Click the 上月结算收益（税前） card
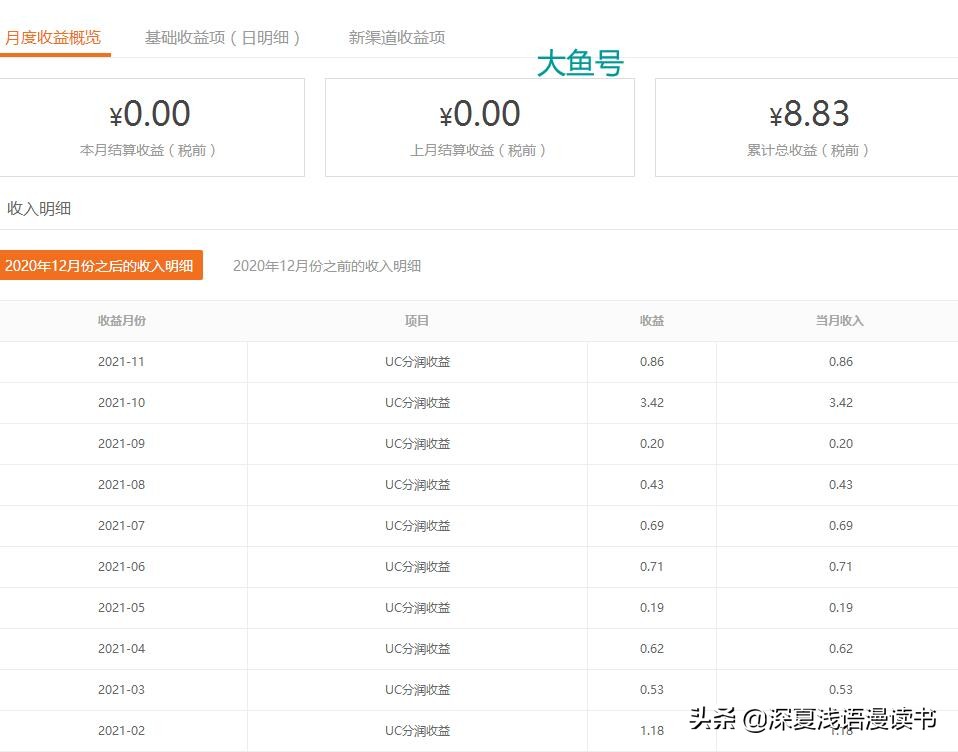The image size is (958, 752). point(481,127)
